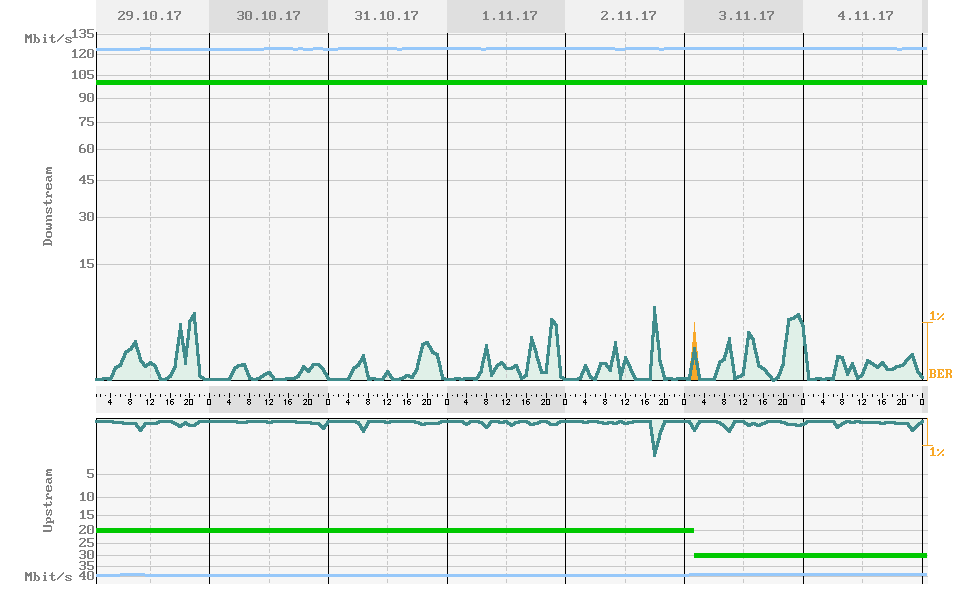The height and width of the screenshot is (600, 960).
Task: Click the deepest upstream dip on 2.11.17
Action: pyautogui.click(x=655, y=455)
